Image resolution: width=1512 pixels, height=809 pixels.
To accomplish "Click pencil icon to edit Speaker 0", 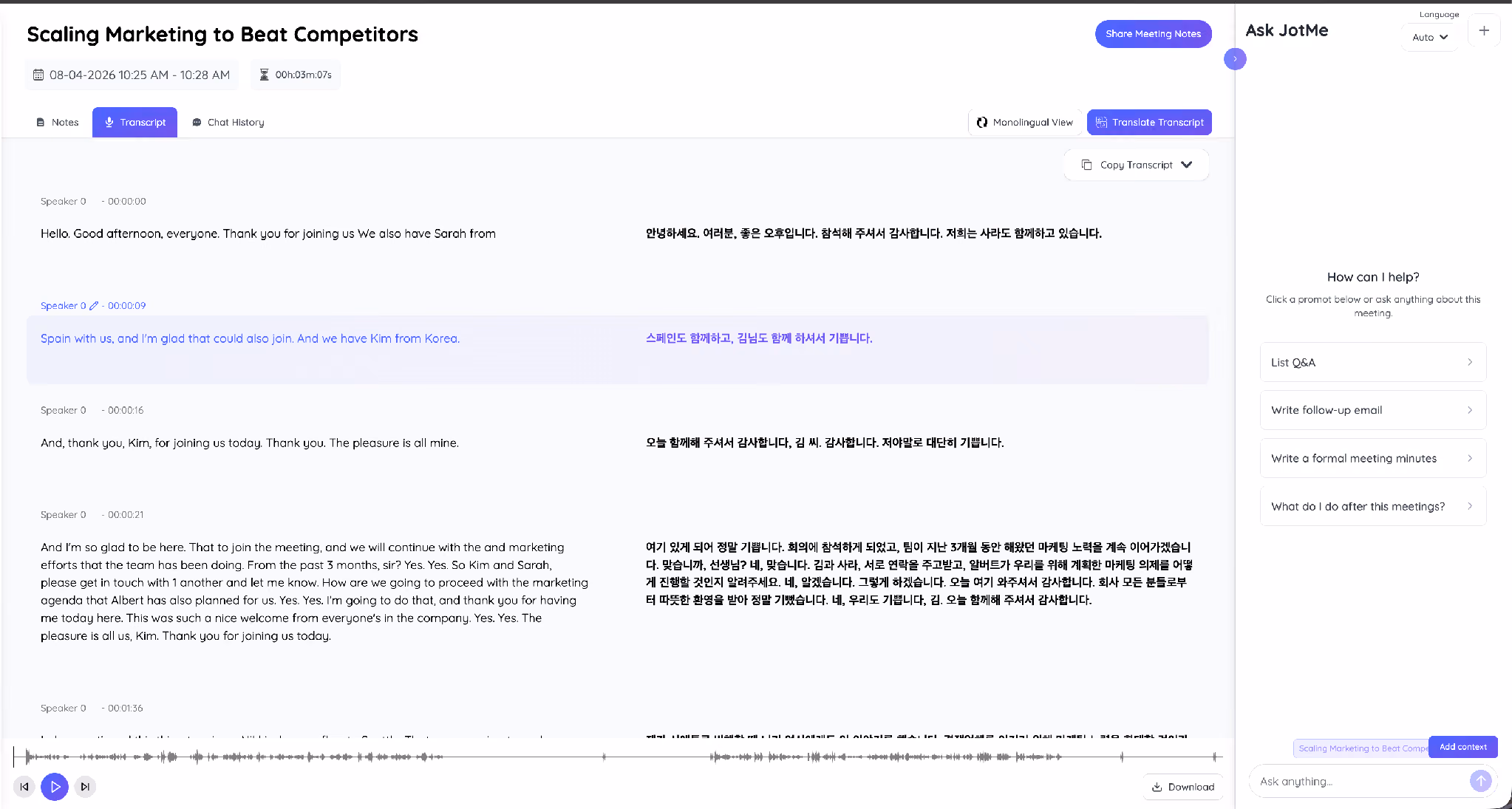I will pyautogui.click(x=94, y=306).
